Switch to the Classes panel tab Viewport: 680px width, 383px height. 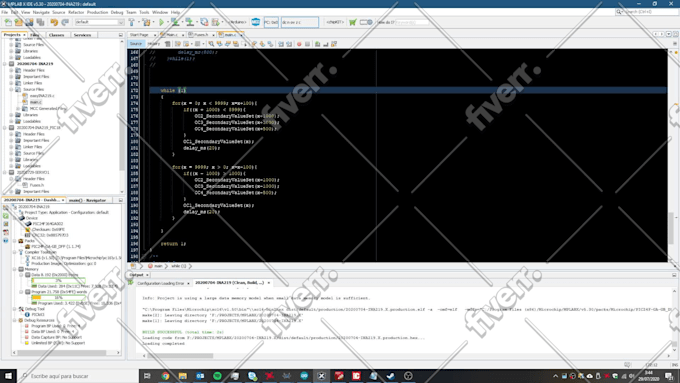point(56,35)
